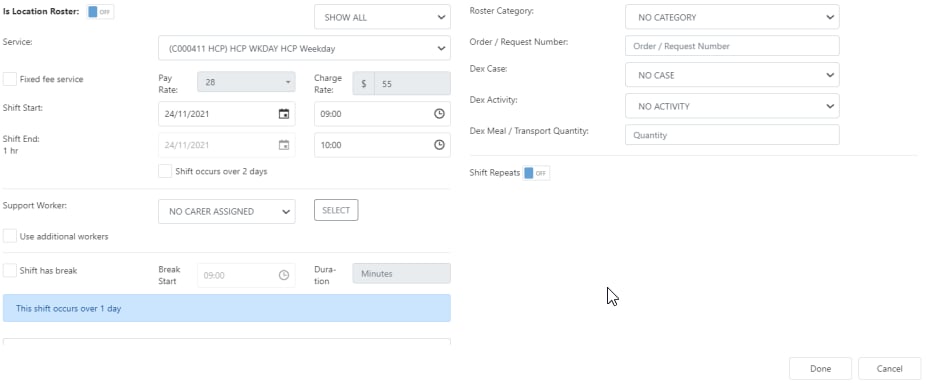Click the 'Dex Meal / Transport Quantity:' label
926x387 pixels.
[x=529, y=131]
